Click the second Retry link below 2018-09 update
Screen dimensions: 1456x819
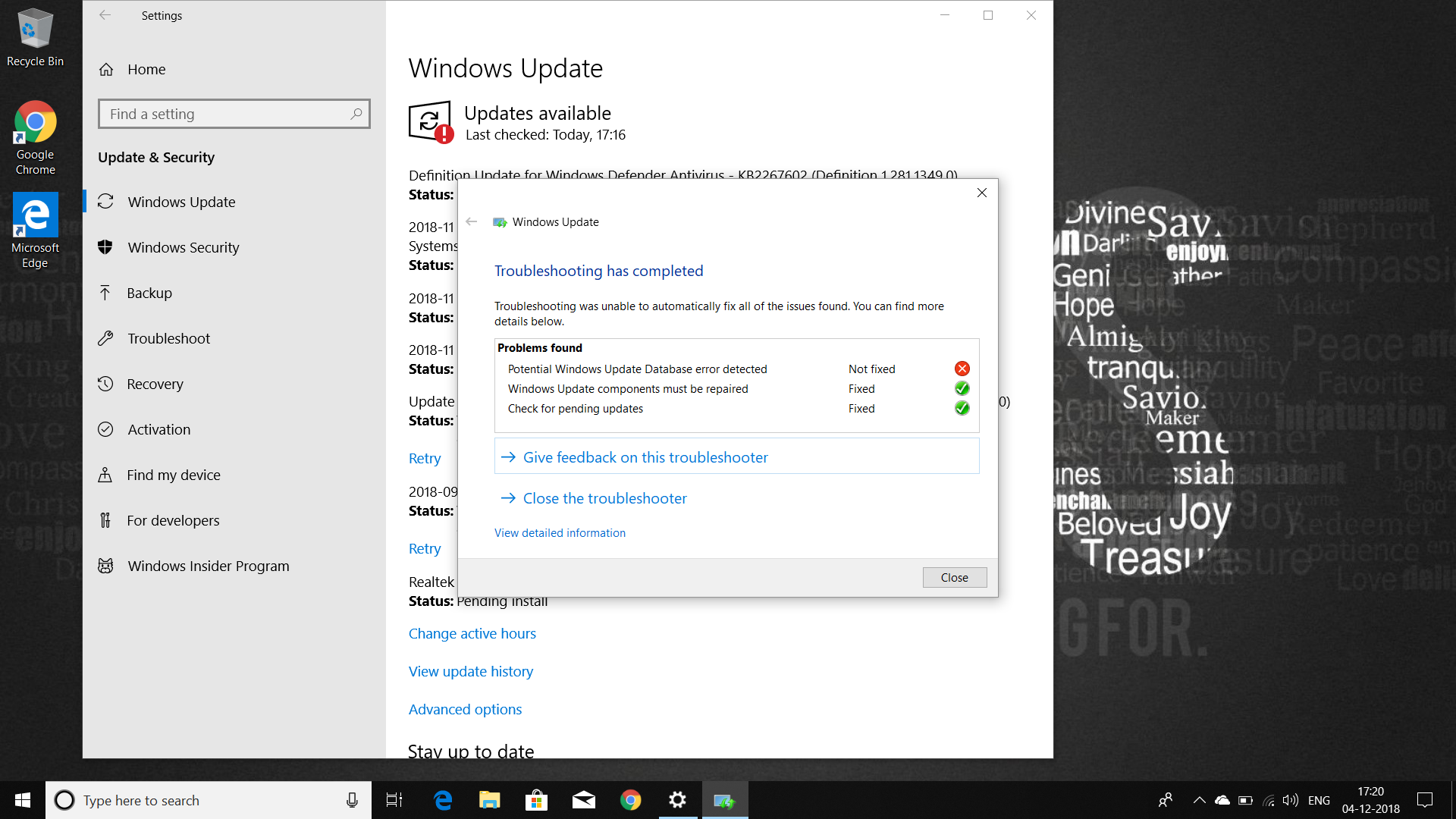pos(425,548)
